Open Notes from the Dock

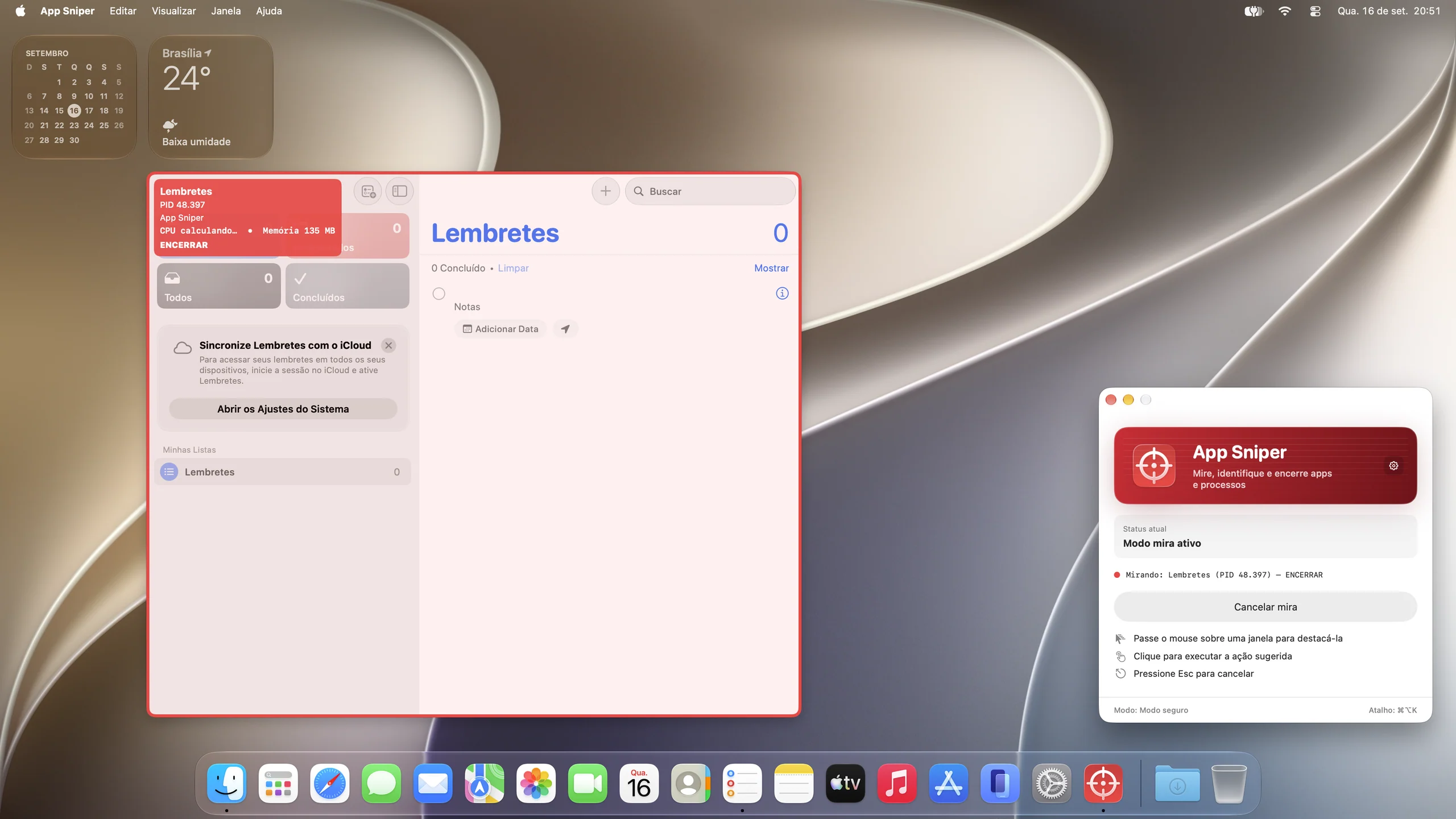click(794, 784)
